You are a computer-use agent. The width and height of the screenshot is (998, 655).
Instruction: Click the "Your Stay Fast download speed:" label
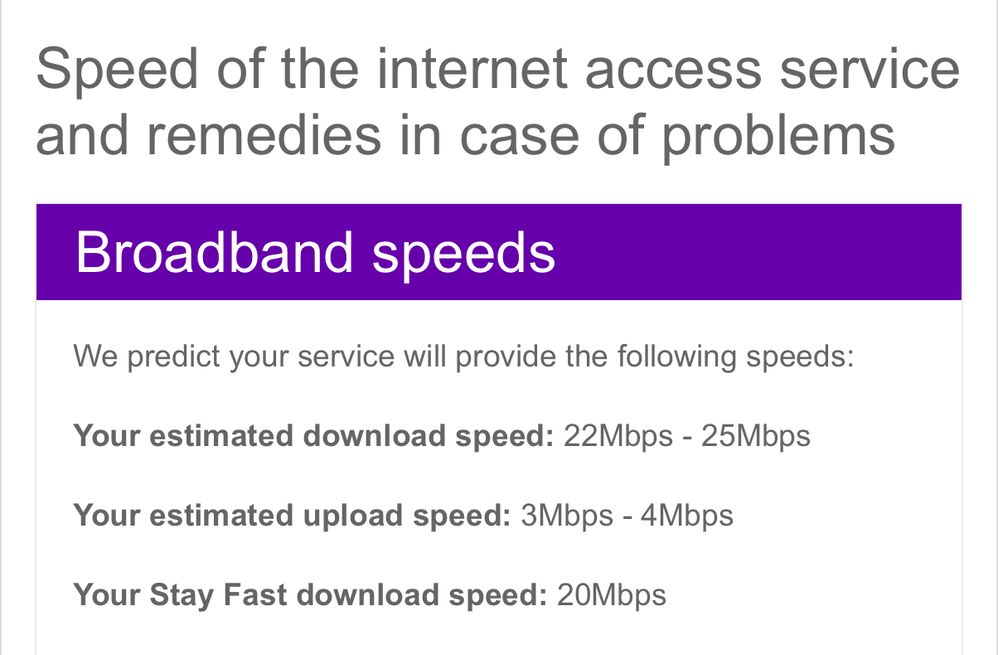(310, 596)
